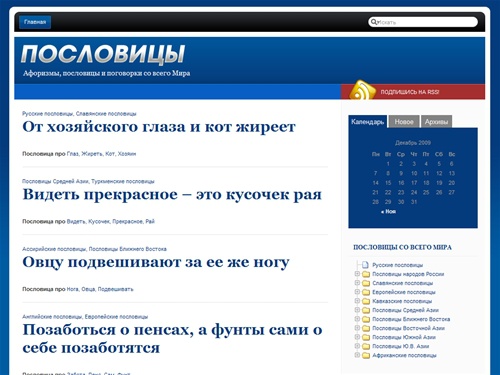Open post Позаботься о пенсах, а фунты сами
This screenshot has height=375, width=500.
[172, 339]
